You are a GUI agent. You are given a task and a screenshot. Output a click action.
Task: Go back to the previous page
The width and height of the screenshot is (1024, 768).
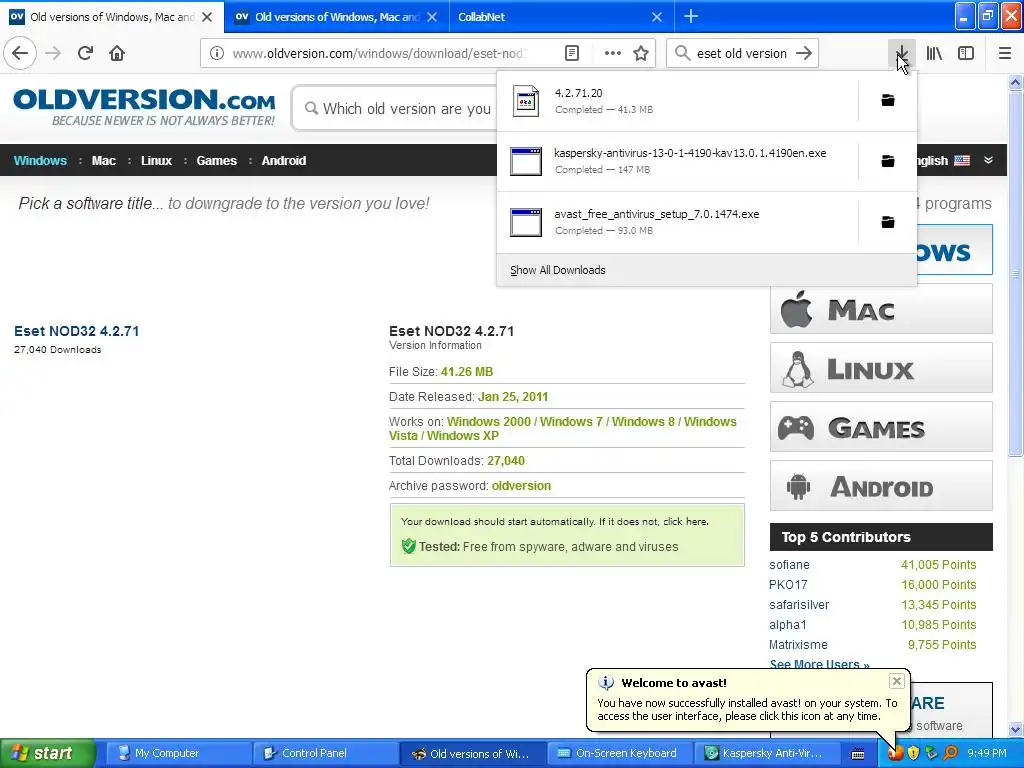coord(20,53)
